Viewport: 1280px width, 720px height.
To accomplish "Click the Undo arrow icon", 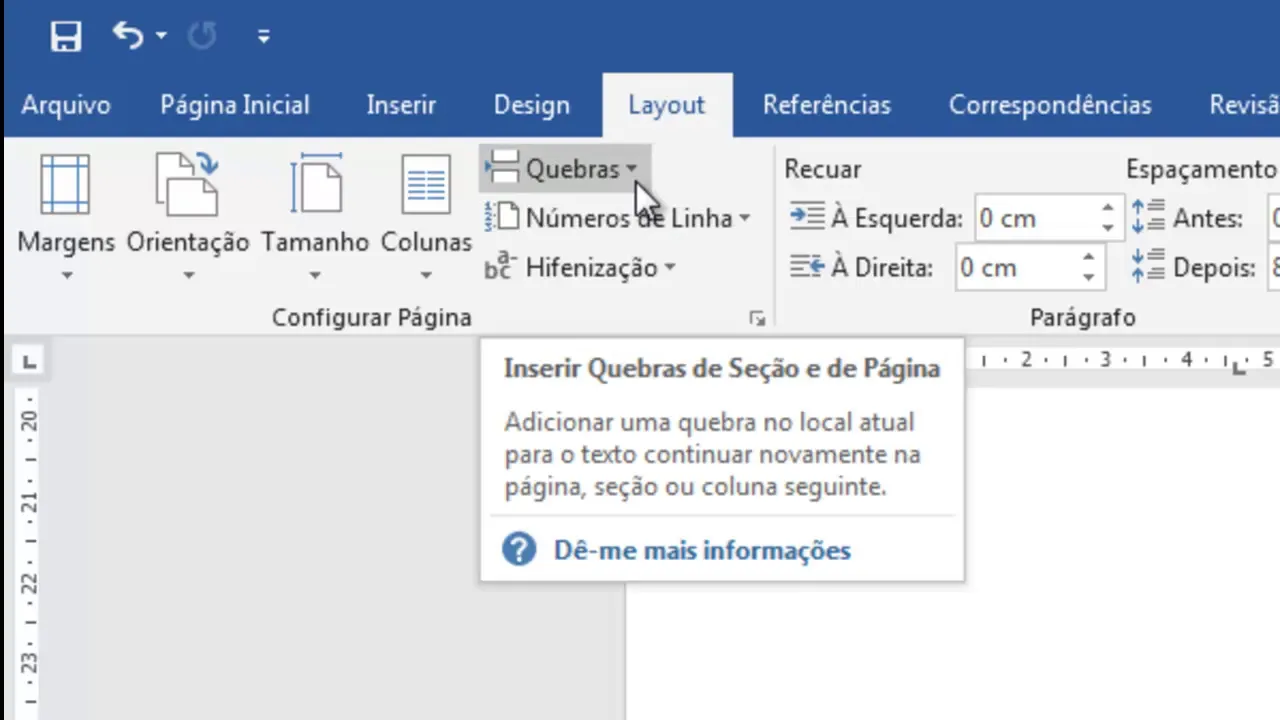I will 128,36.
